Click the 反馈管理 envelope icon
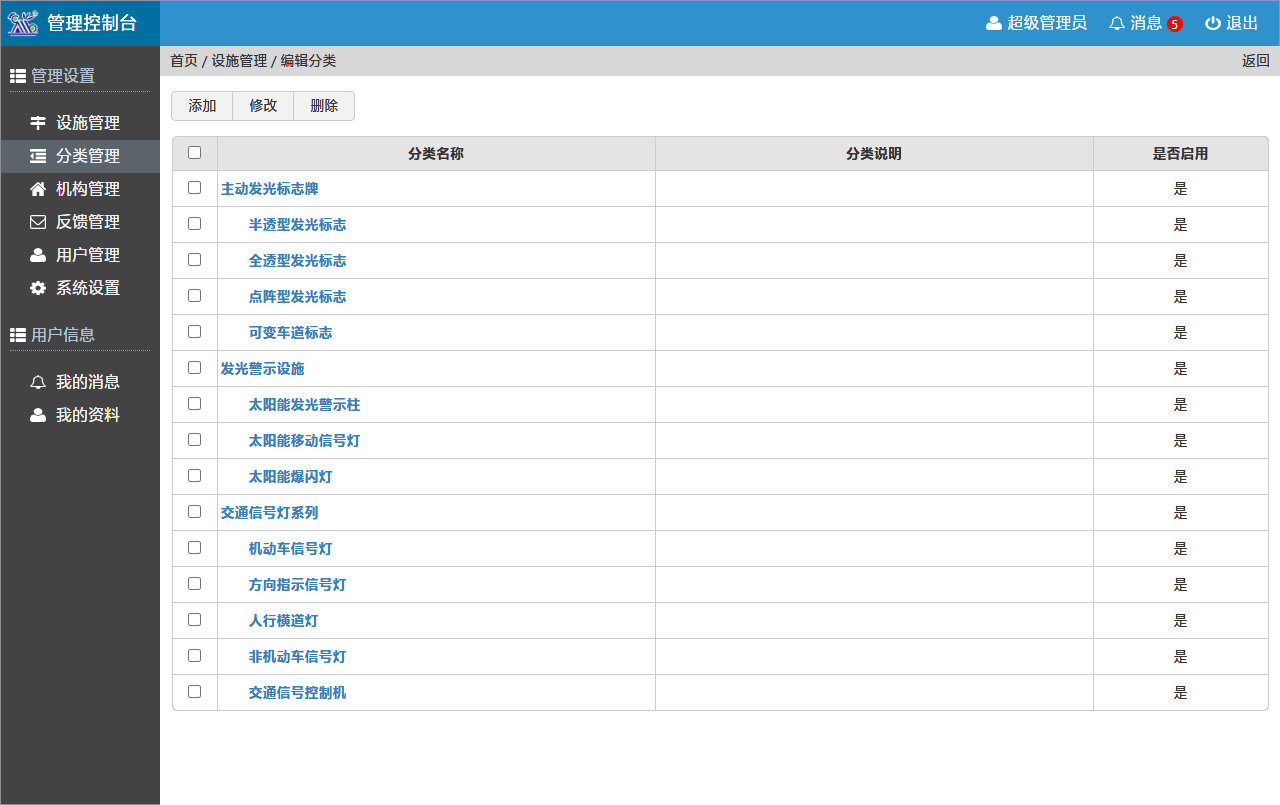1280x805 pixels. coord(38,222)
